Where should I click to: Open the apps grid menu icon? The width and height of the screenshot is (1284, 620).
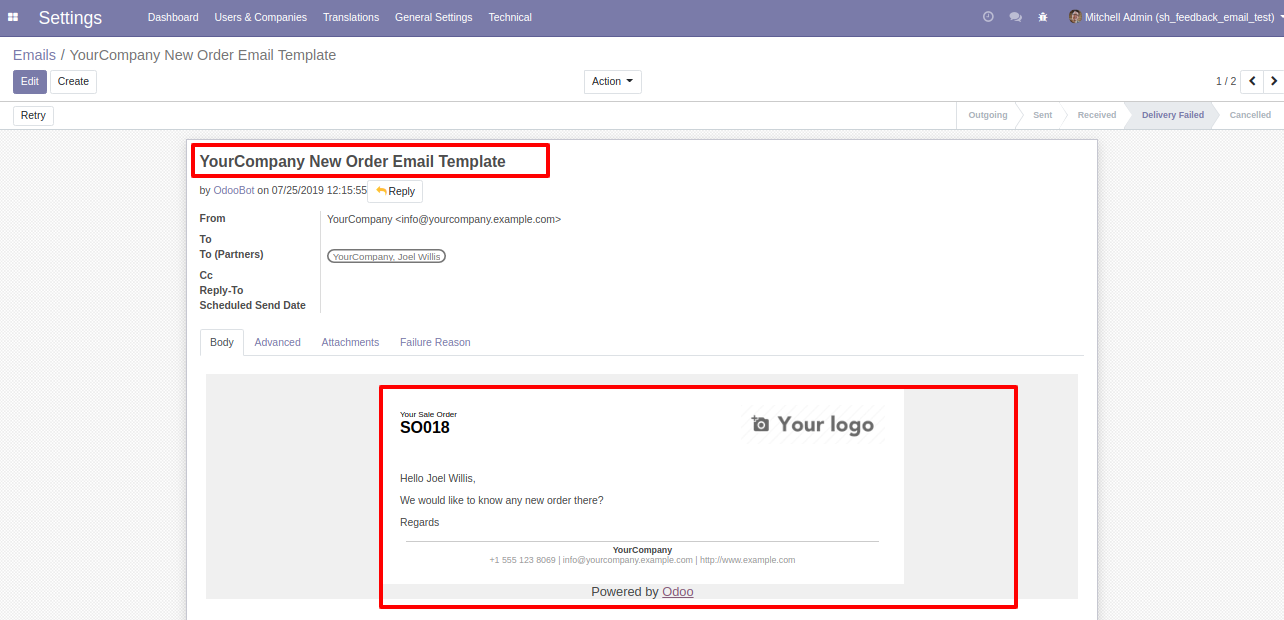tap(13, 17)
